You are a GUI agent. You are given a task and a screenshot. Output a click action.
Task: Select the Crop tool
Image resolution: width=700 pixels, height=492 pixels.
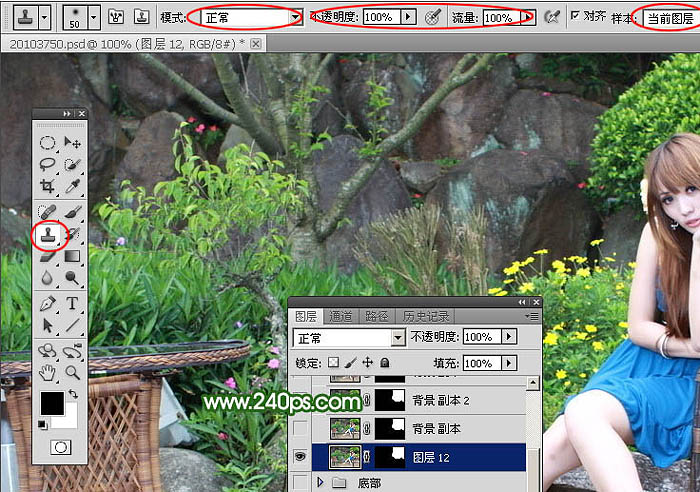point(47,186)
